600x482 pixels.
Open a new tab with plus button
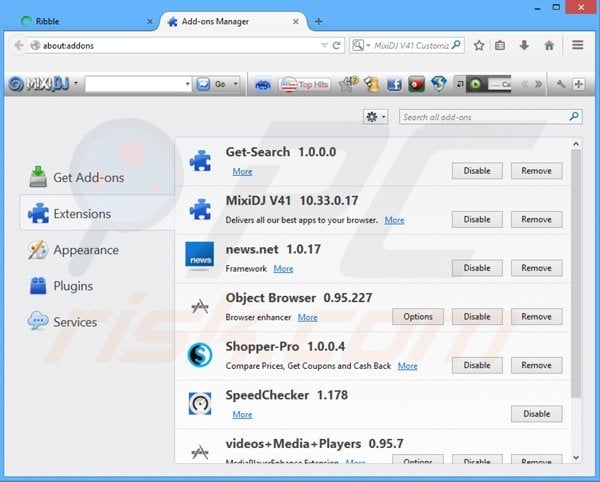[318, 21]
